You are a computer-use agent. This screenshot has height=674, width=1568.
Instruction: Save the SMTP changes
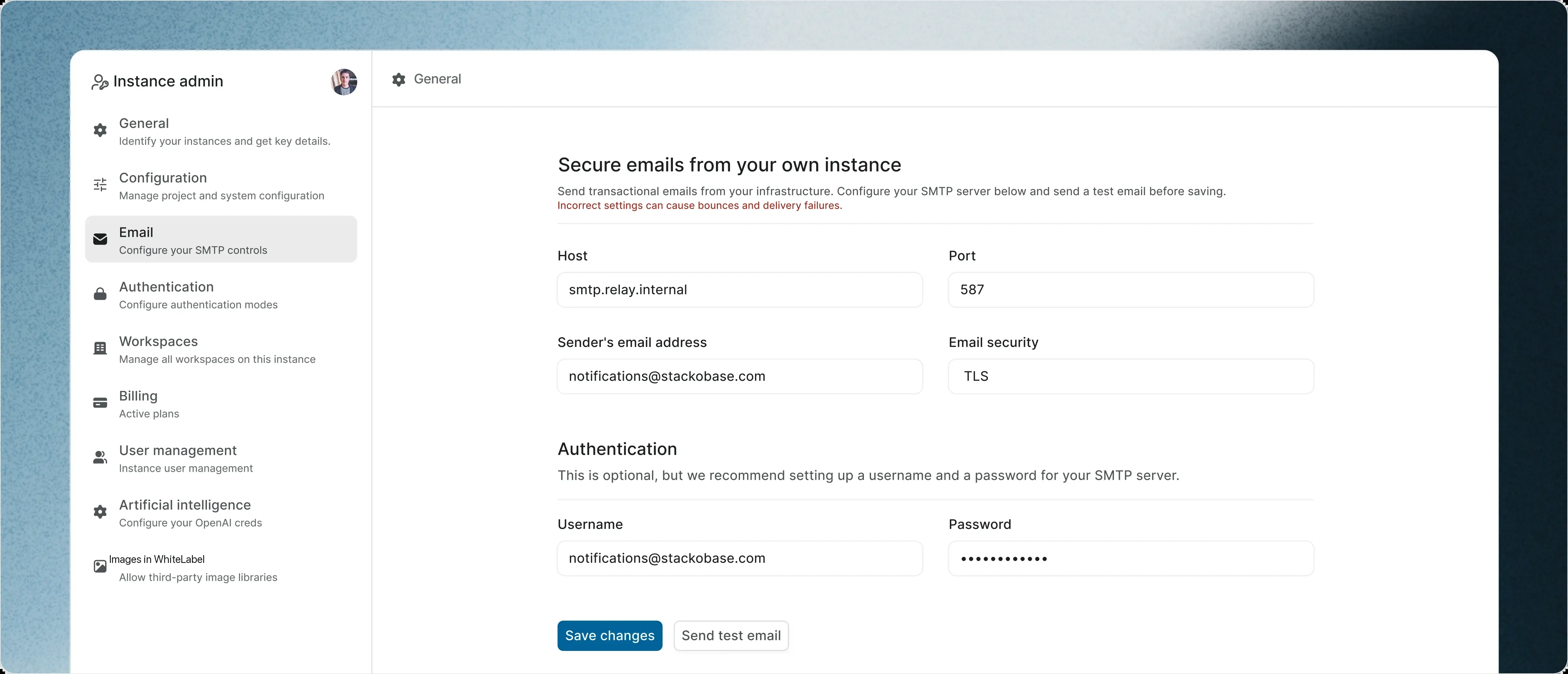pyautogui.click(x=610, y=636)
